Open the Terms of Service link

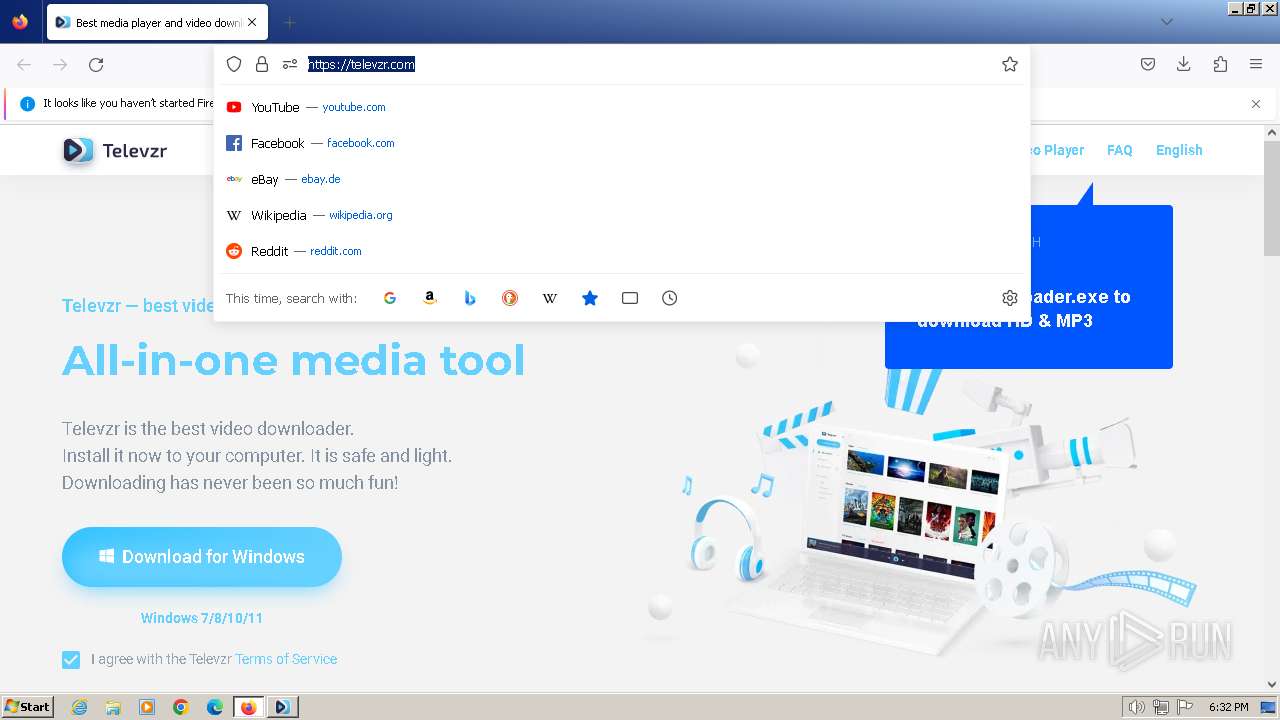click(286, 659)
